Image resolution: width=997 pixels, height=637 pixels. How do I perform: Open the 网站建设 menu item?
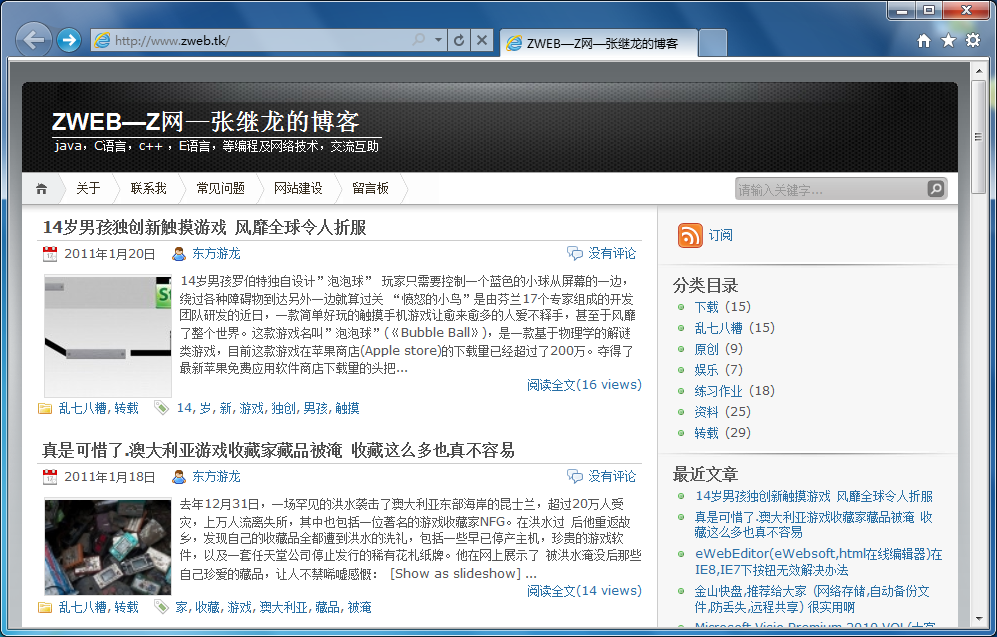[x=298, y=188]
